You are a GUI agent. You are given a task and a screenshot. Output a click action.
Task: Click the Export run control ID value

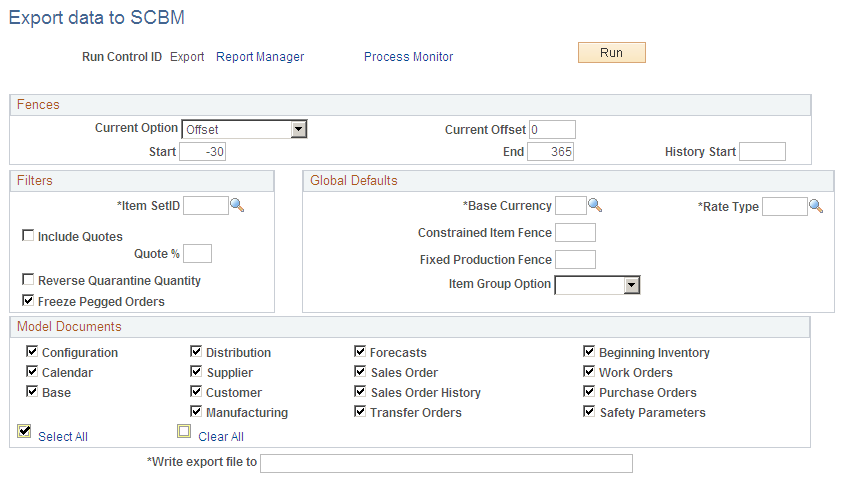(187, 57)
